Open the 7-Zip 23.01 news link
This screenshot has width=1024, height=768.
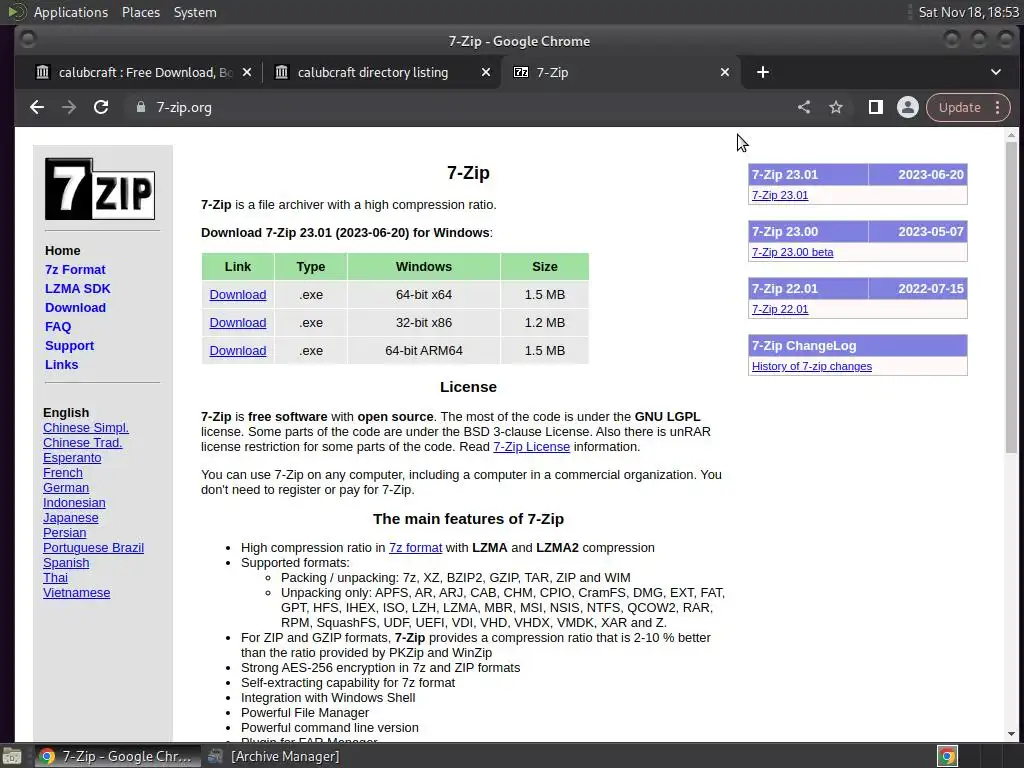(x=780, y=195)
